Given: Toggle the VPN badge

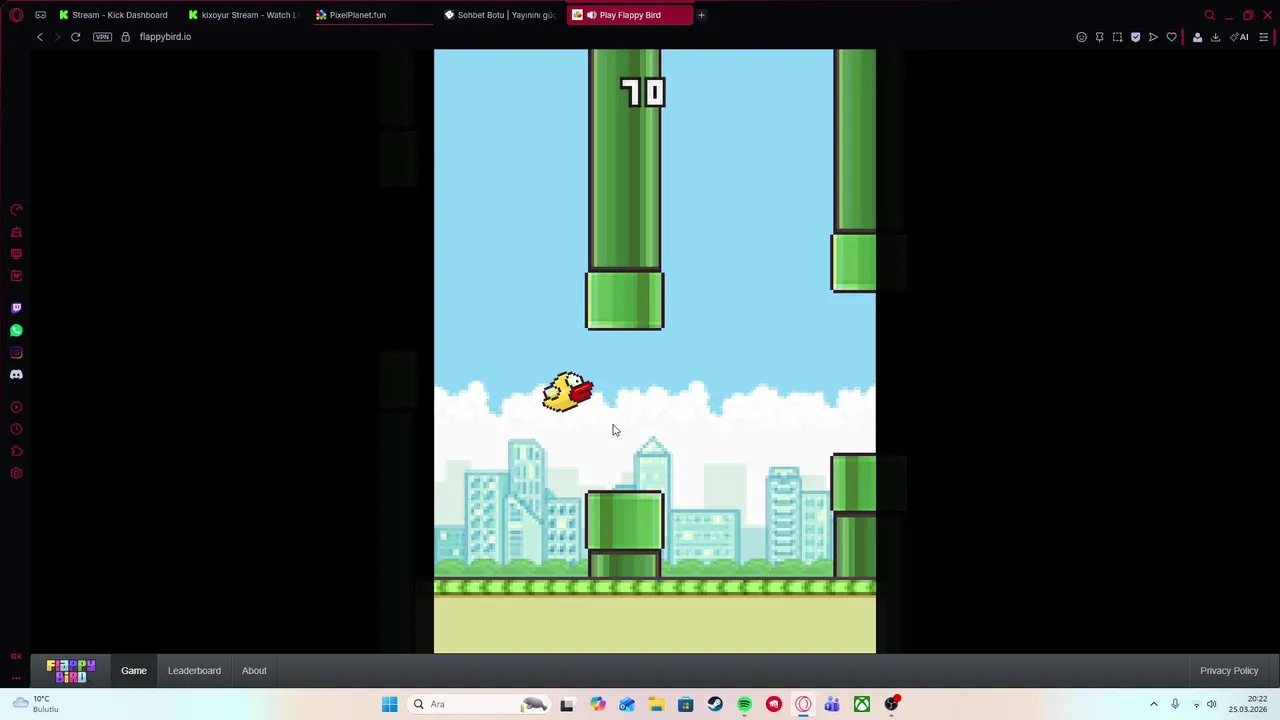Looking at the screenshot, I should coord(102,37).
